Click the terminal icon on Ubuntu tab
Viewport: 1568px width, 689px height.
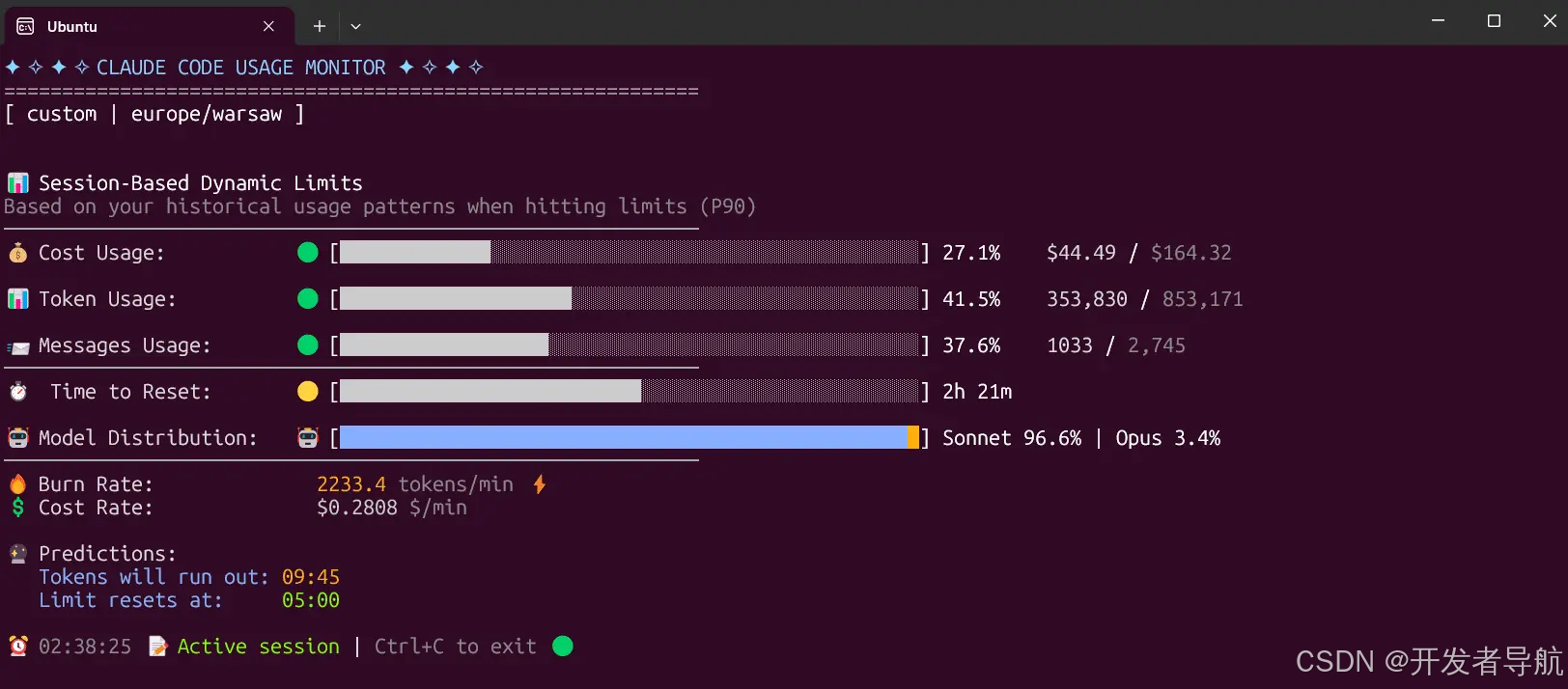point(26,26)
